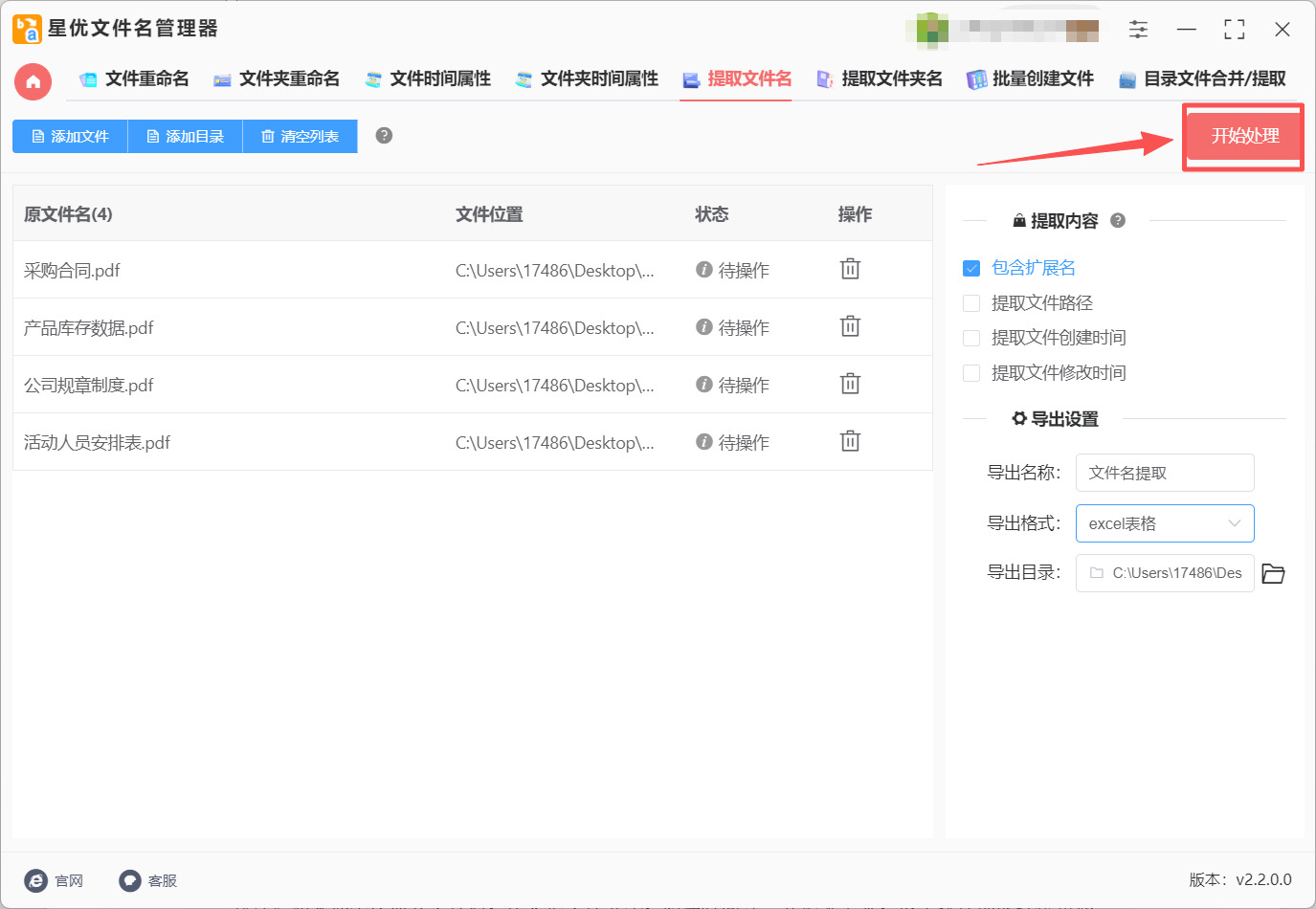Screen dimensions: 1316x909
Task: Delete the 产品库存数据.pdf row via trash icon
Action: (850, 326)
